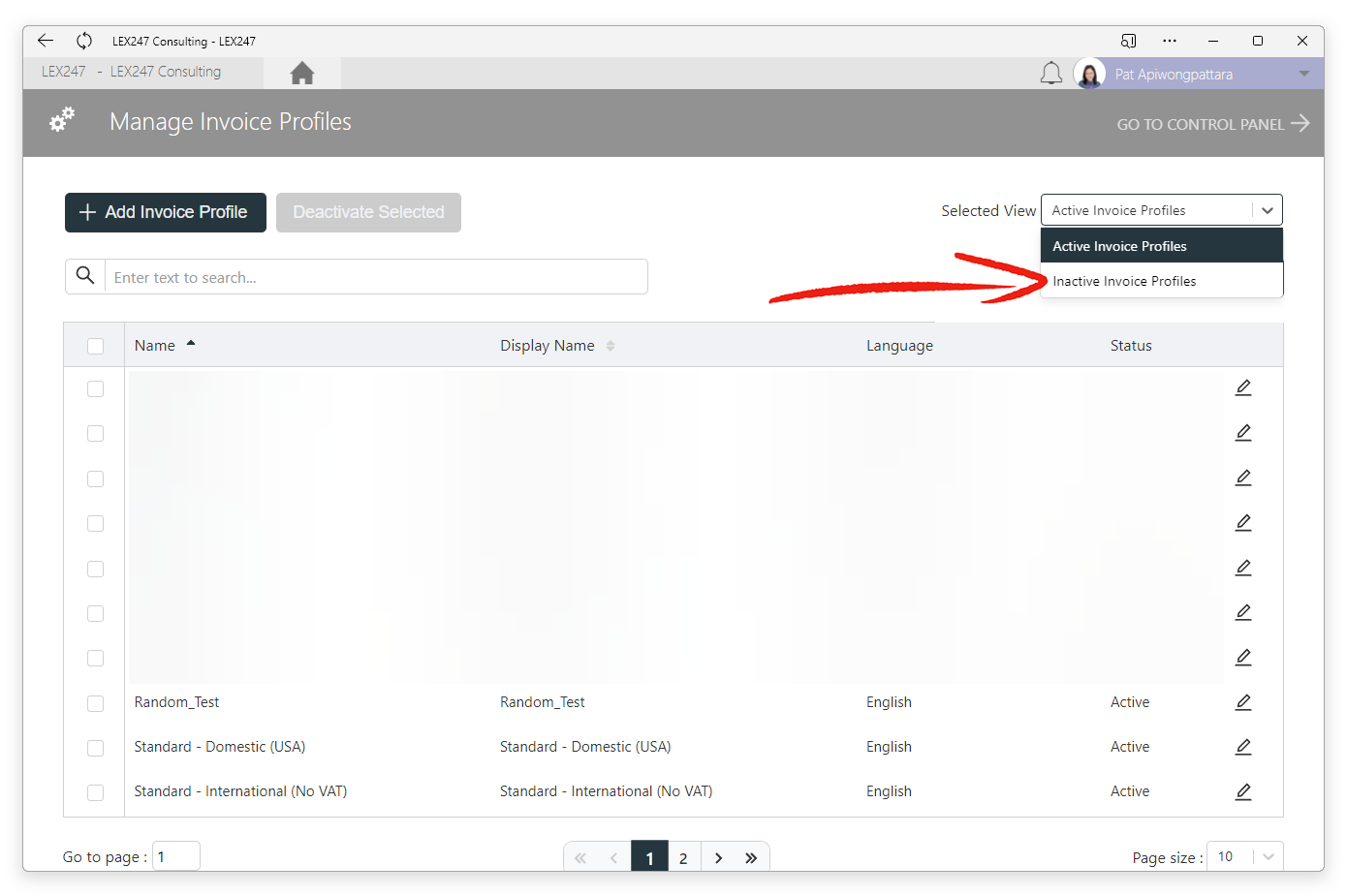This screenshot has height=896, width=1347.
Task: Click the Go to page number field
Action: pyautogui.click(x=176, y=856)
